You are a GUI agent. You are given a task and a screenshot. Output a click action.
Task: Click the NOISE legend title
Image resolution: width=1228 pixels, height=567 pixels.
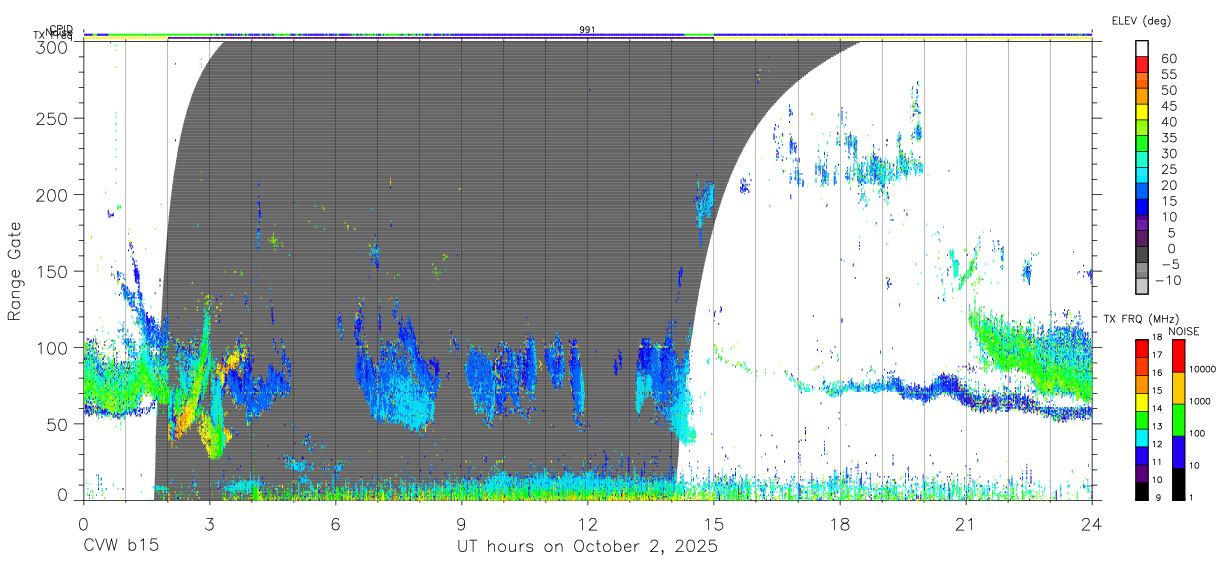(1185, 330)
